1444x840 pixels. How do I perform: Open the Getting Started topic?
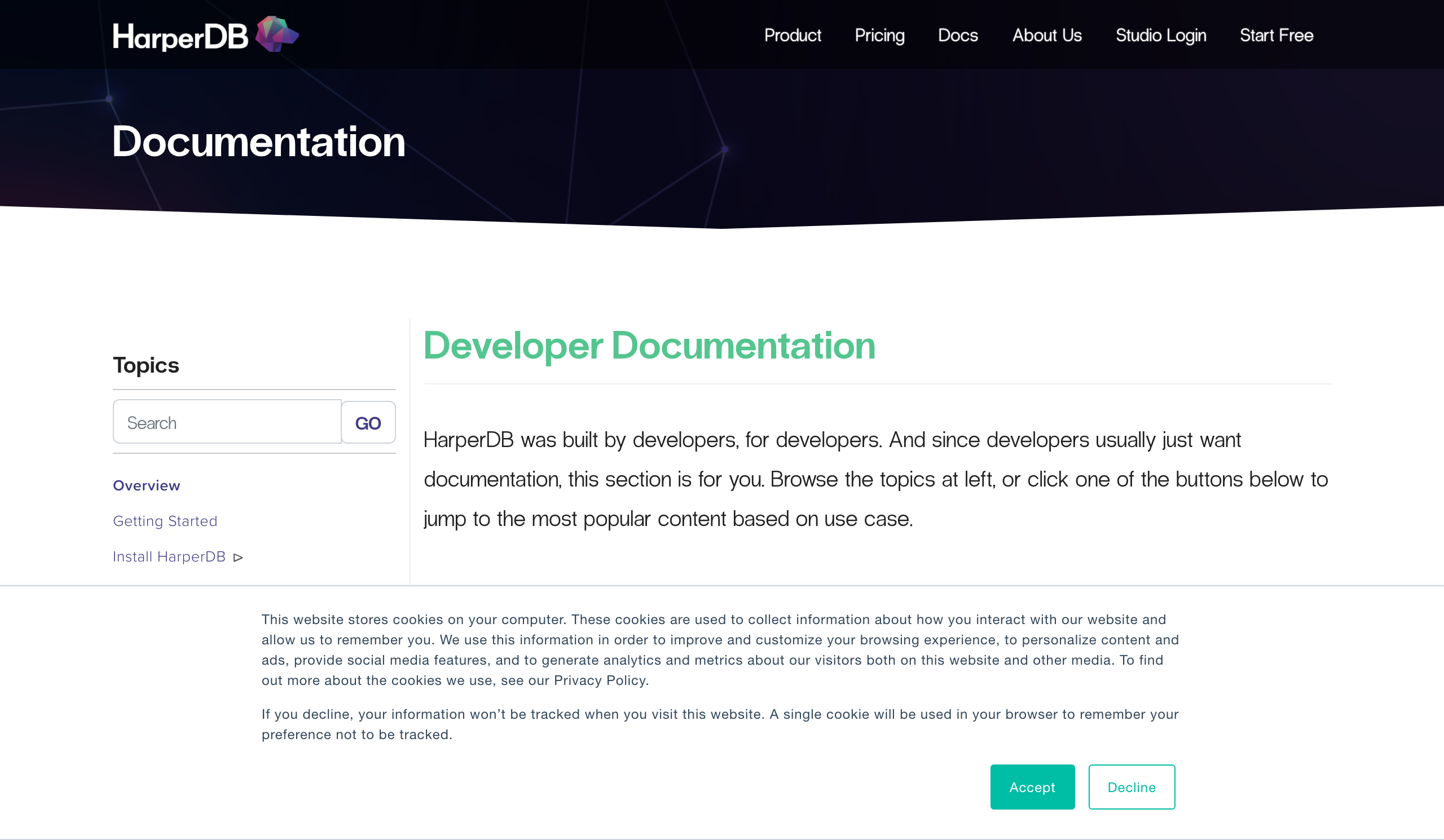click(x=165, y=521)
